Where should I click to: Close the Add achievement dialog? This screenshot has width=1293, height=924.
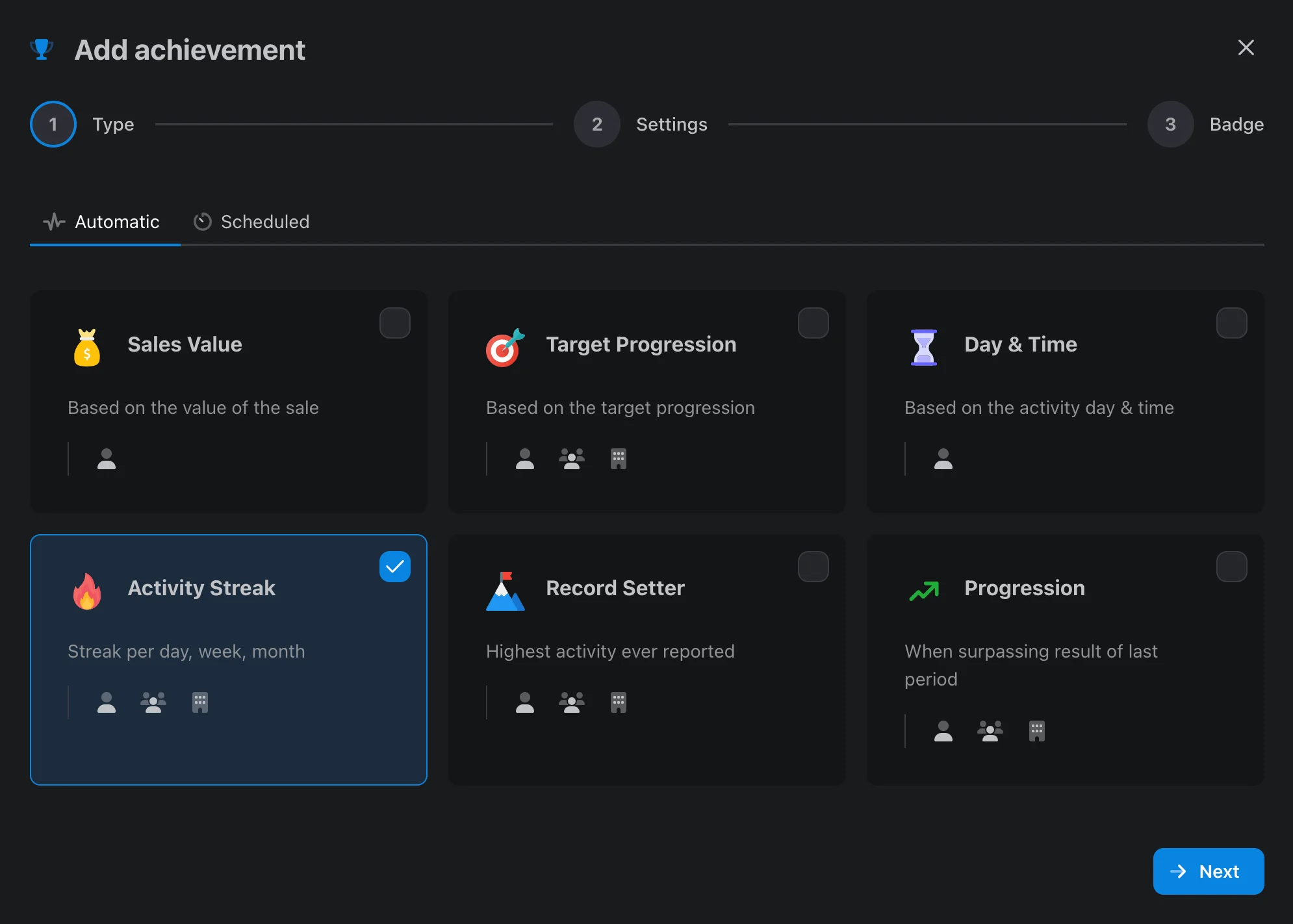pos(1246,47)
